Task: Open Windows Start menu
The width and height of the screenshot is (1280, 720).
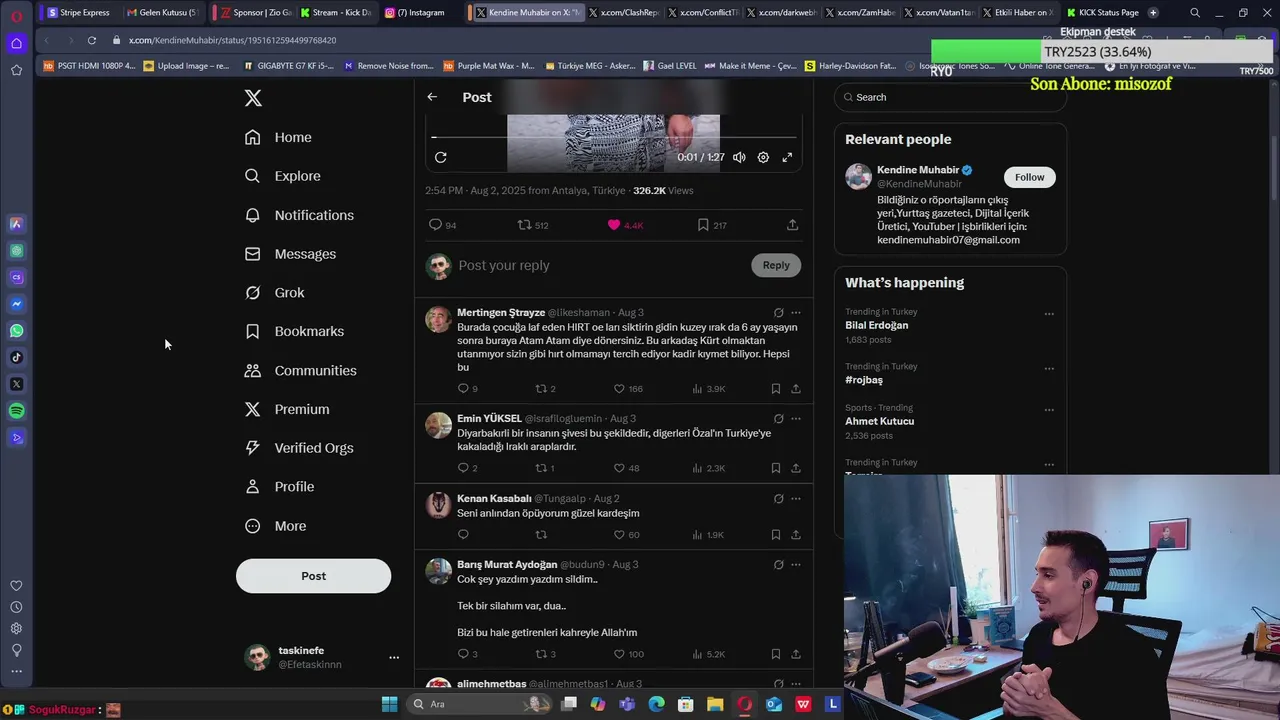Action: (390, 704)
